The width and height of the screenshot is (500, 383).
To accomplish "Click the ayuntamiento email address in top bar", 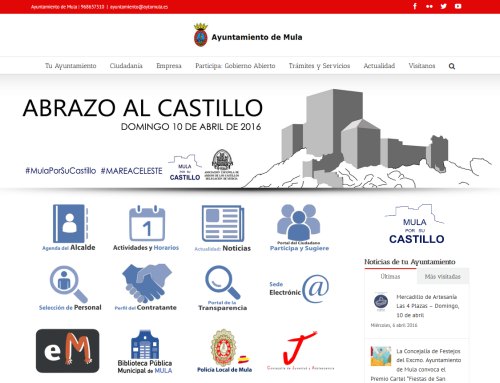I will 139,7.
